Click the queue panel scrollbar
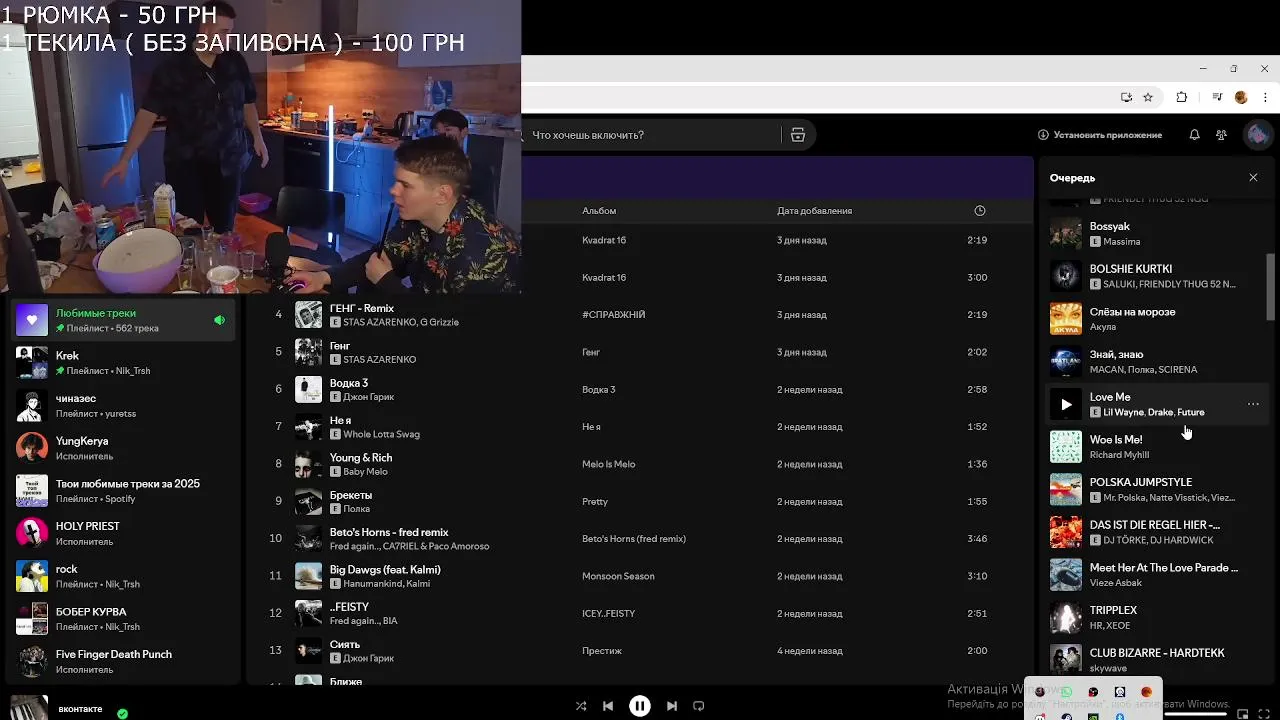The height and width of the screenshot is (720, 1280). point(1271,287)
